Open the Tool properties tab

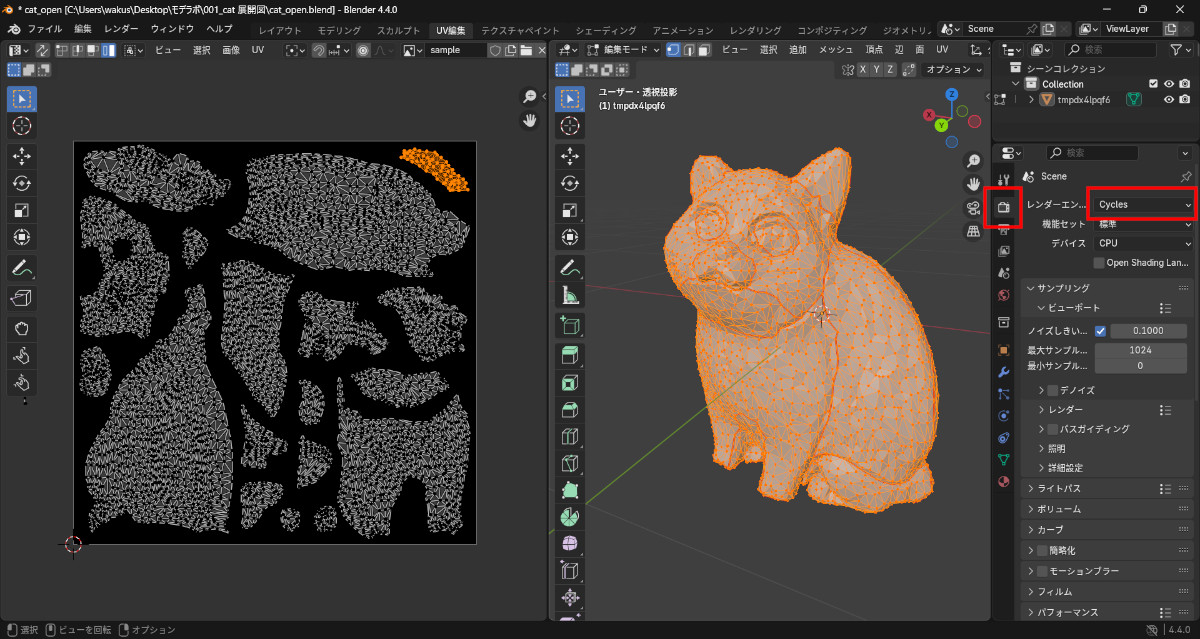(x=1004, y=180)
